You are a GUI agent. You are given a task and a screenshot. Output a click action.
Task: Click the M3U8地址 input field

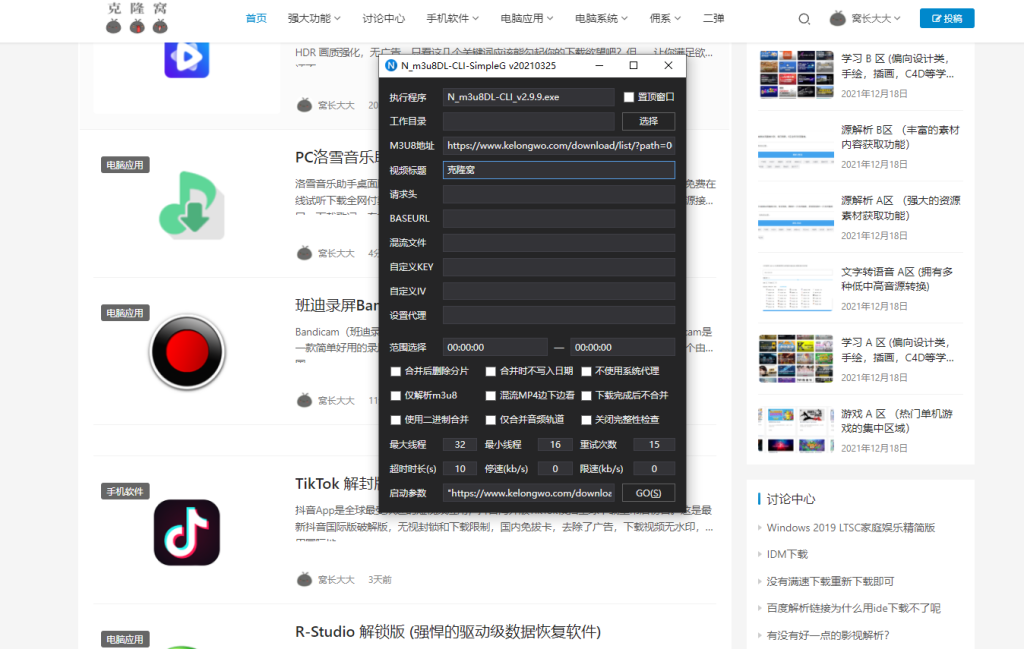pos(558,146)
